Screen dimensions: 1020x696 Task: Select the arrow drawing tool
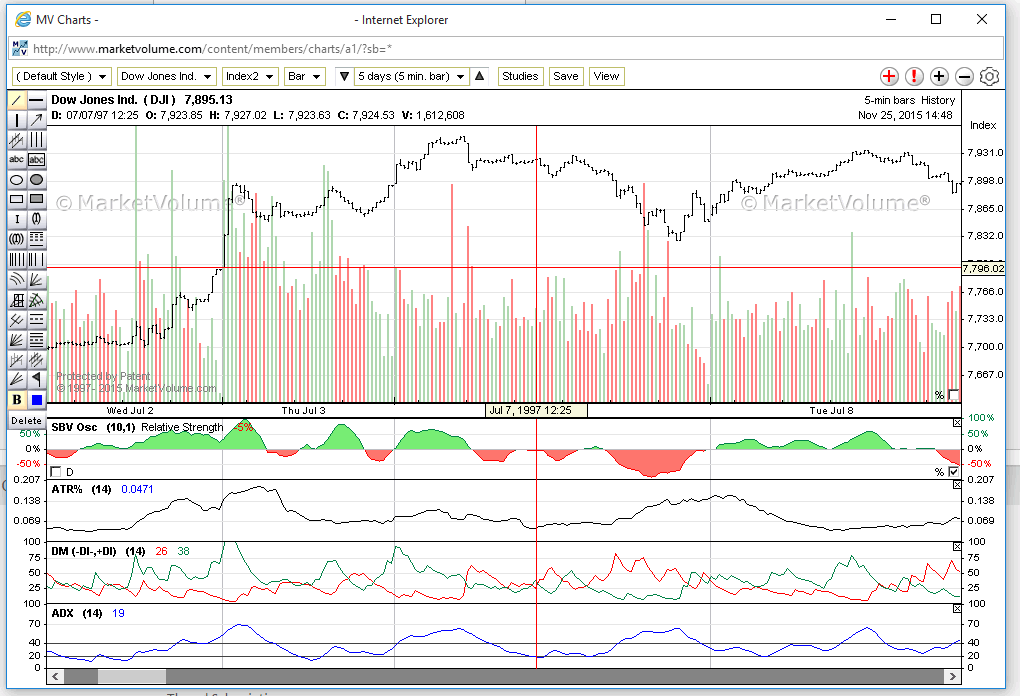37,120
